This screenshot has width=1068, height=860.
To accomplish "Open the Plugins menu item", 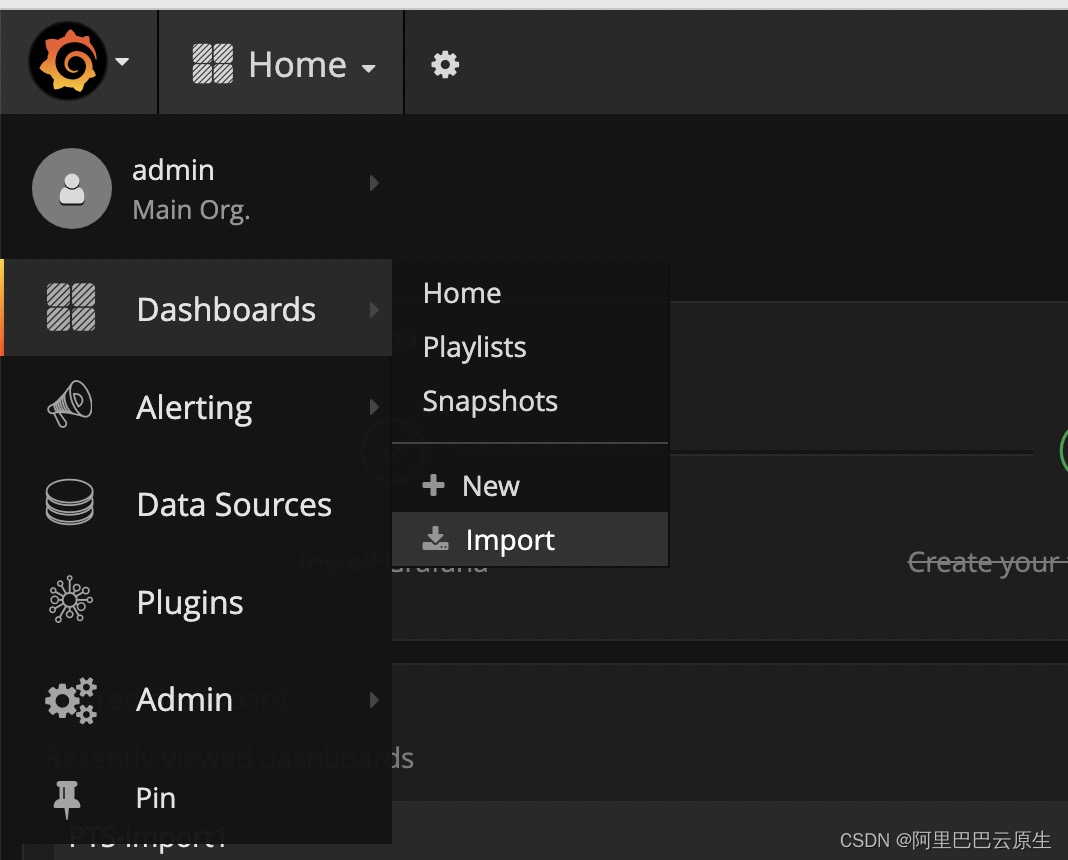I will pyautogui.click(x=196, y=602).
